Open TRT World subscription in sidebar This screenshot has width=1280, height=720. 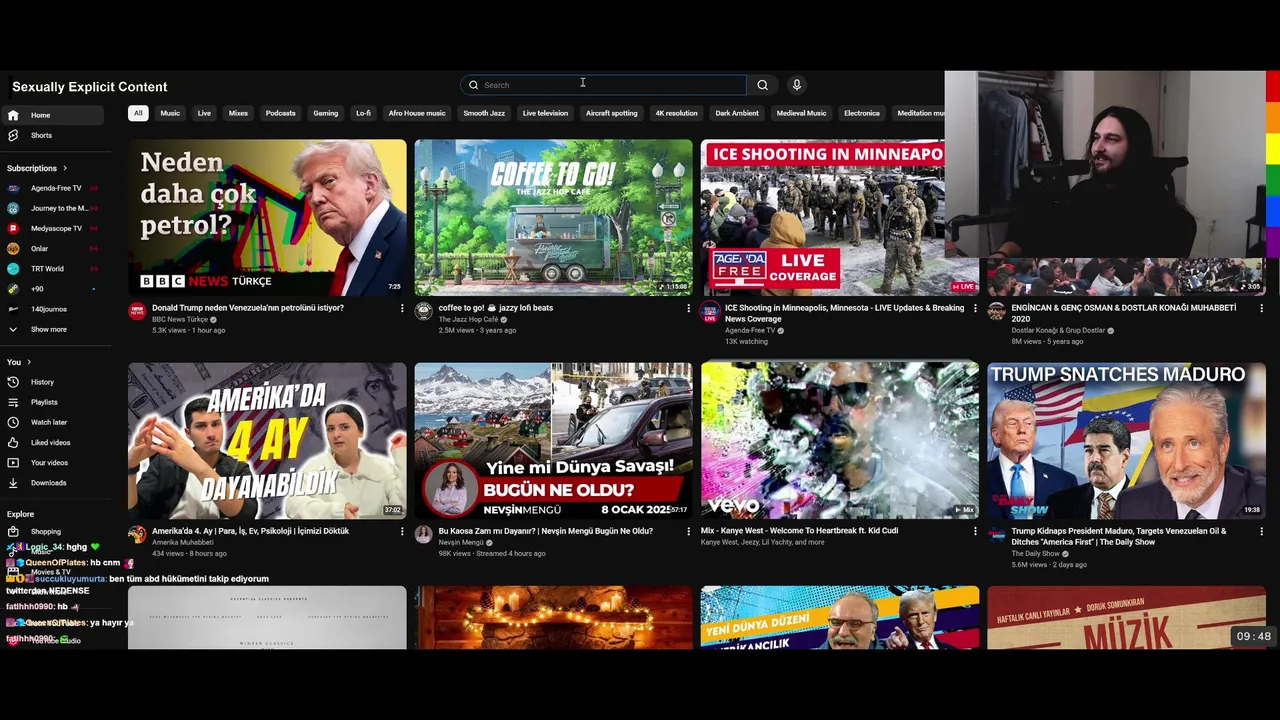pos(47,268)
